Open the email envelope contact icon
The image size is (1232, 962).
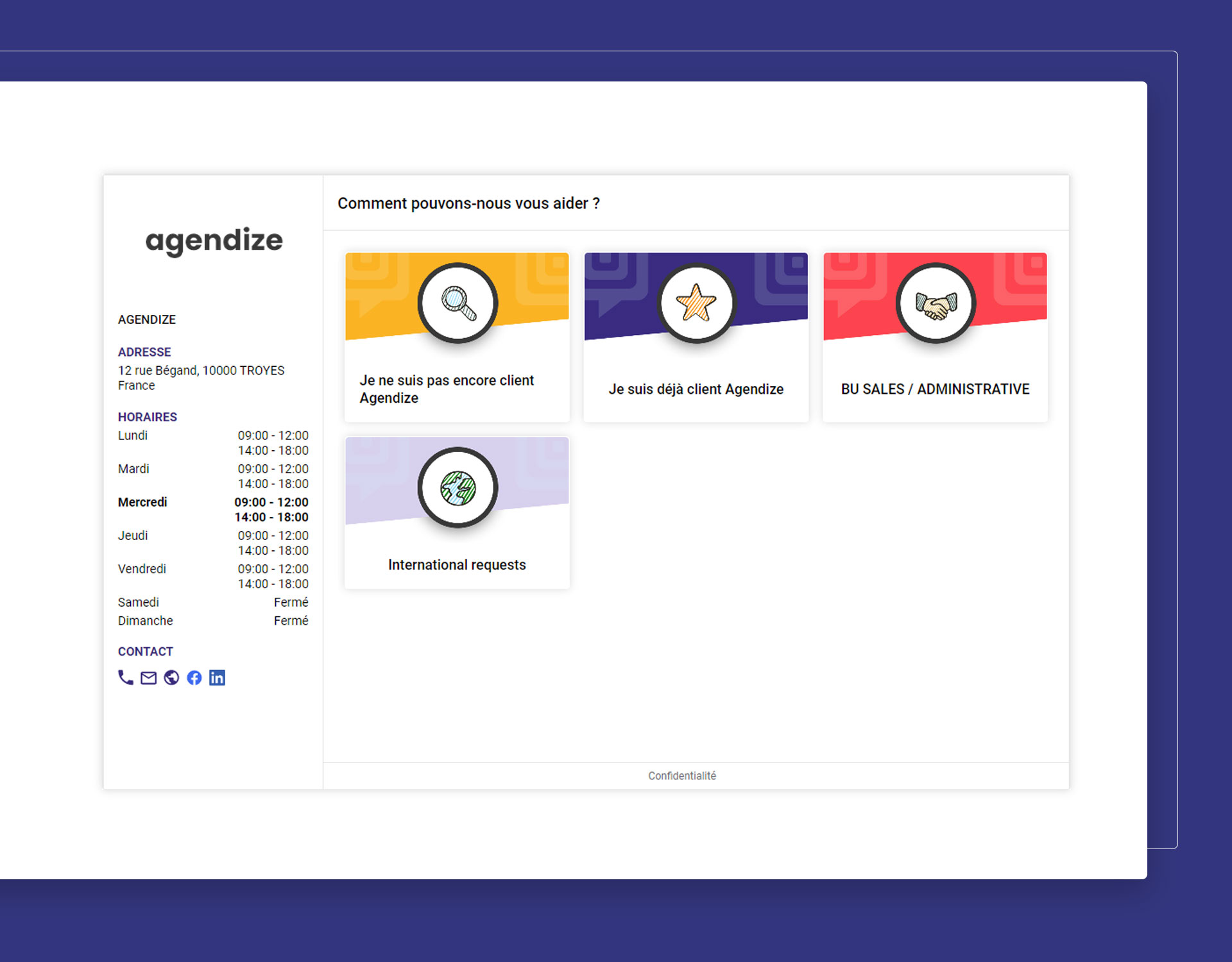148,677
